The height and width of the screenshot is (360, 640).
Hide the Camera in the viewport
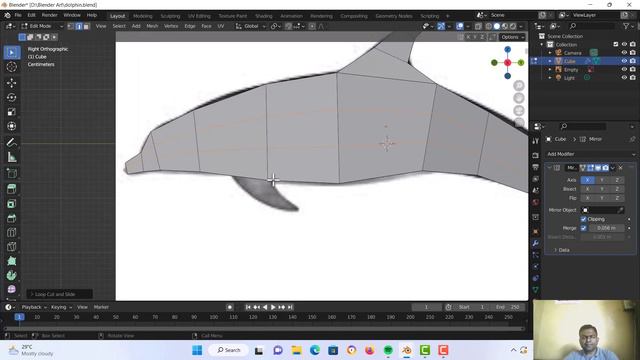click(x=624, y=53)
